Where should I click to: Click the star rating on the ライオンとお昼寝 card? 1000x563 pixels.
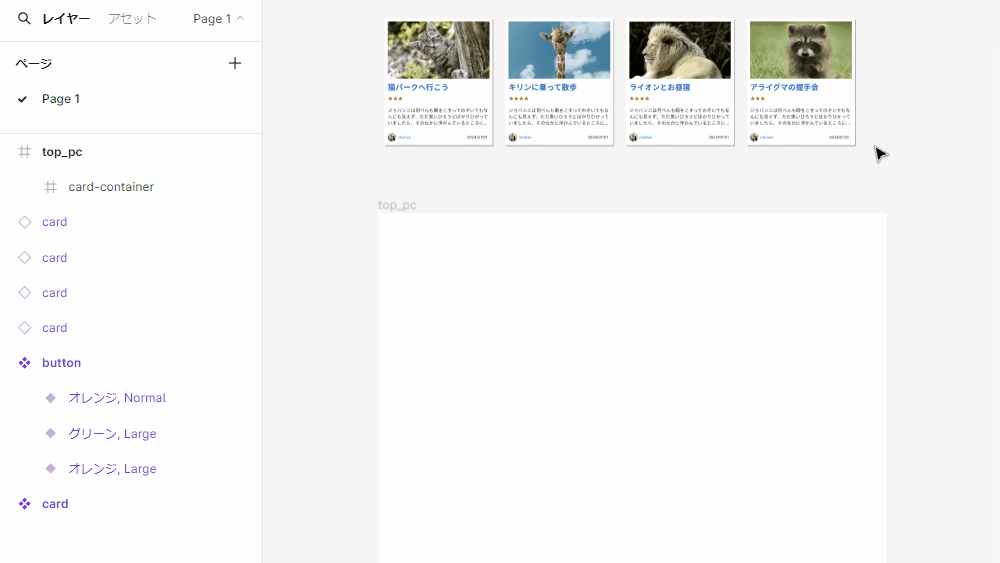639,99
